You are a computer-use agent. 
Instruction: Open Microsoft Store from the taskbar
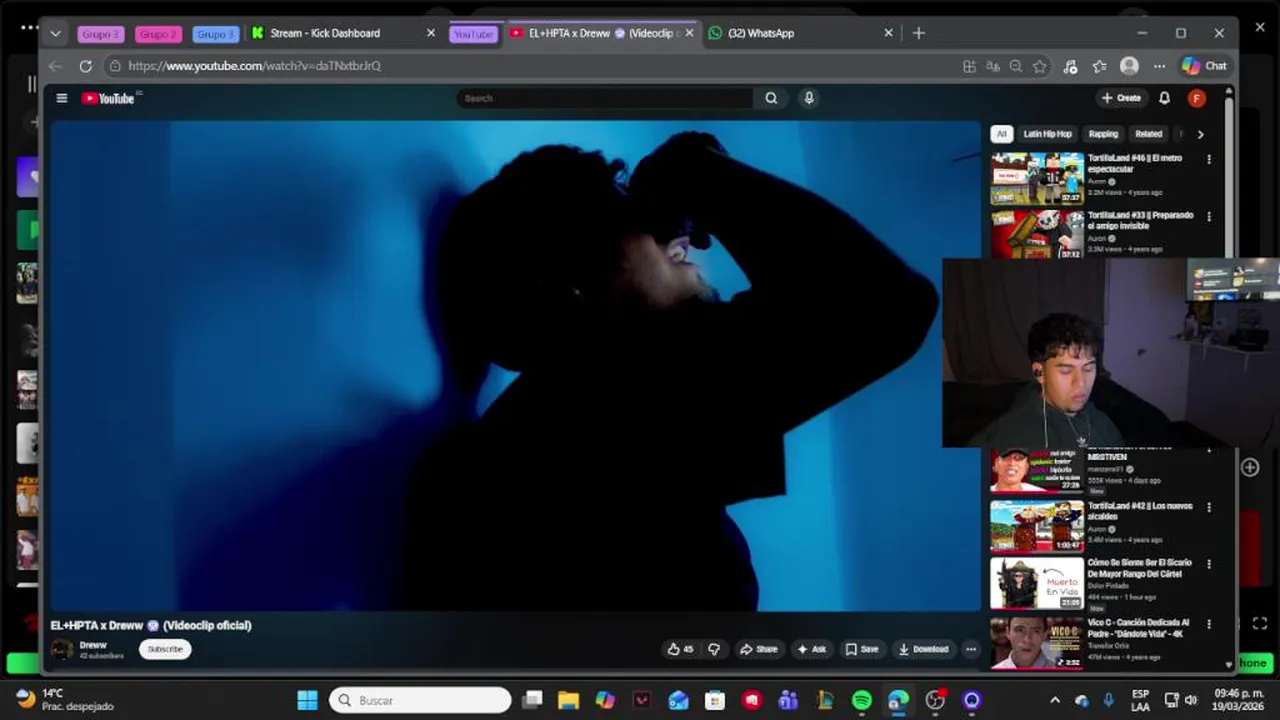point(714,700)
